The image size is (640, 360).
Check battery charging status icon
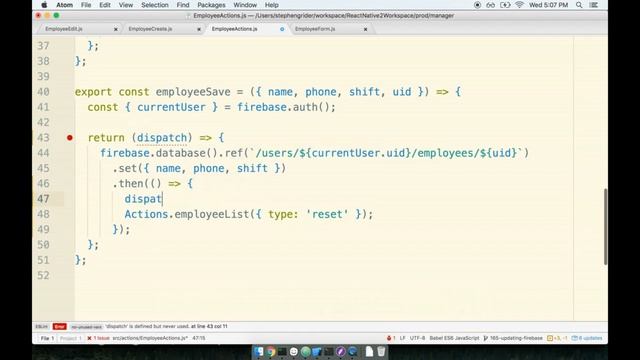505,5
